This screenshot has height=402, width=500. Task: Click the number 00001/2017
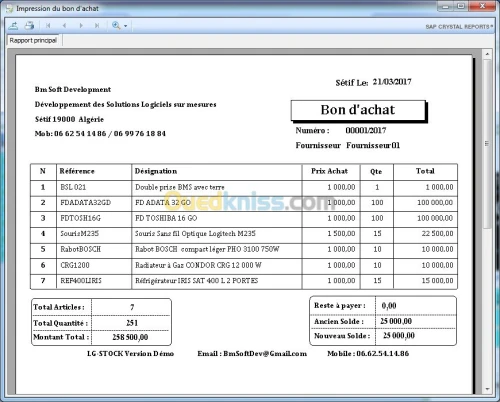pyautogui.click(x=366, y=130)
